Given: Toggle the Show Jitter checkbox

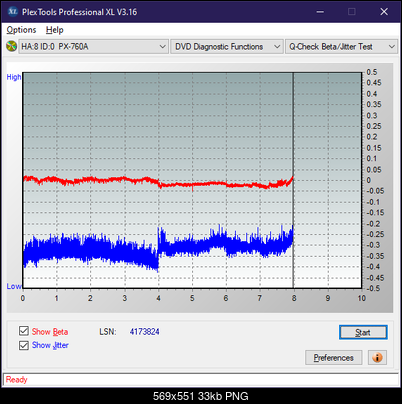Looking at the screenshot, I should [24, 345].
